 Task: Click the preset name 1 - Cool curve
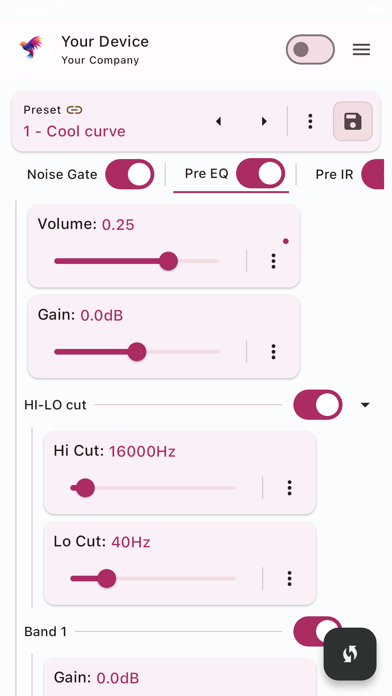[74, 131]
